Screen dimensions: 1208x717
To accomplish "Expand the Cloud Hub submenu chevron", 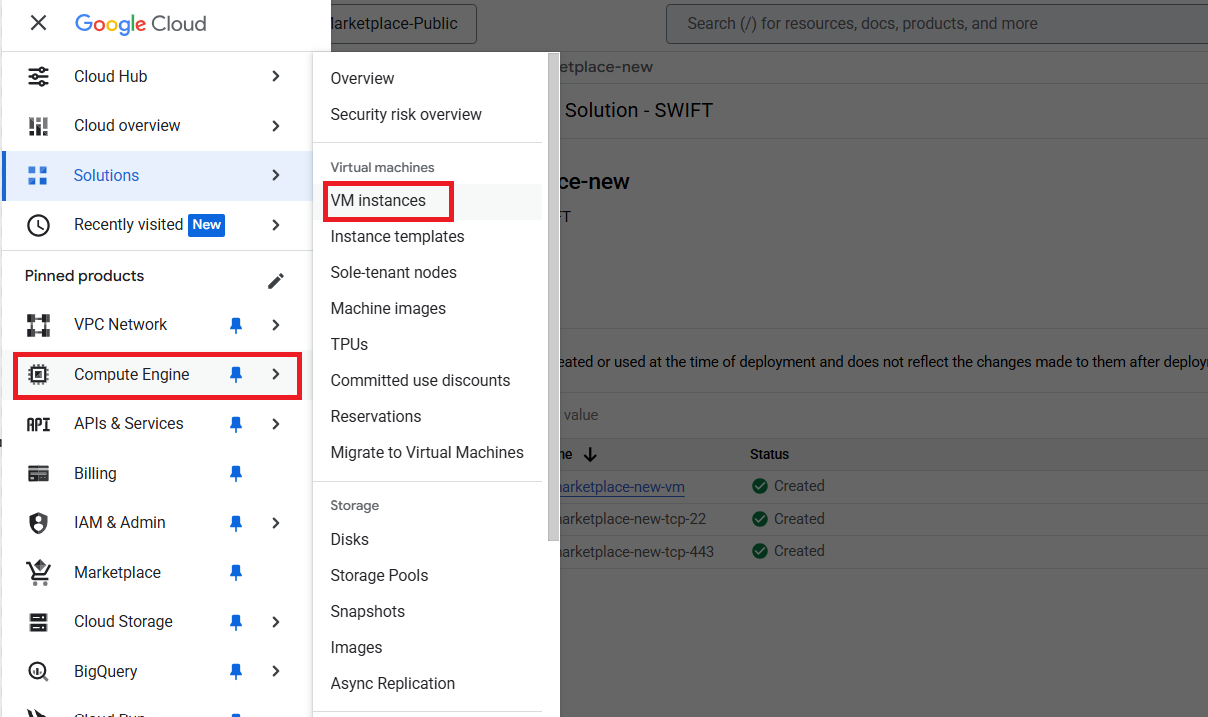I will 276,76.
